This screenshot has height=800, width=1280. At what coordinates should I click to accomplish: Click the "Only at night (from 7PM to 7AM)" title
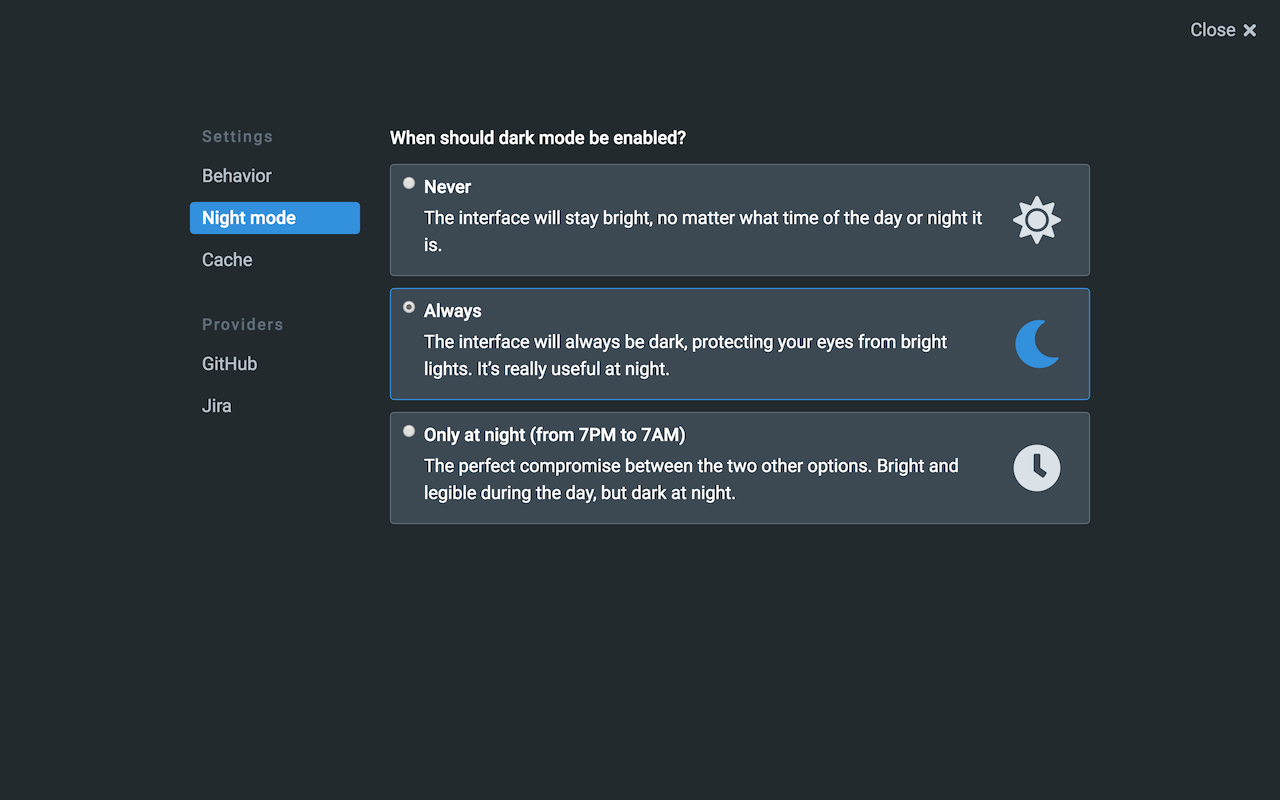(554, 435)
